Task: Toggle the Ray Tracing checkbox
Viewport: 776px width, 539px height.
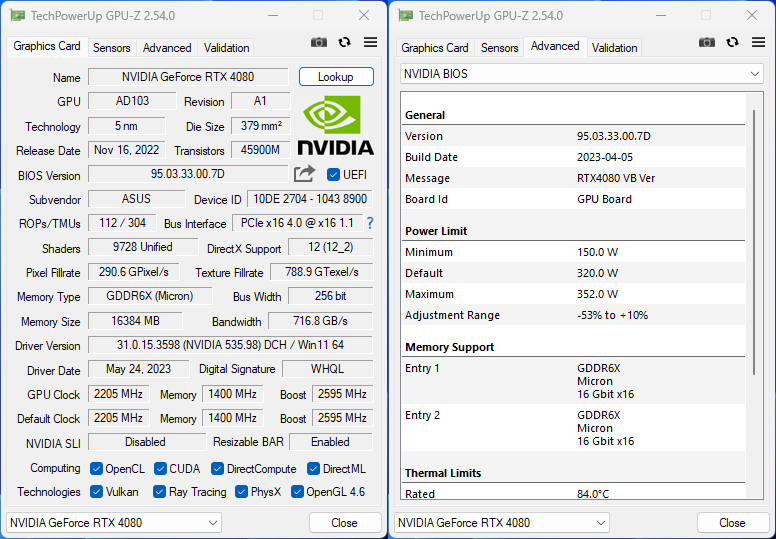Action: [159, 492]
